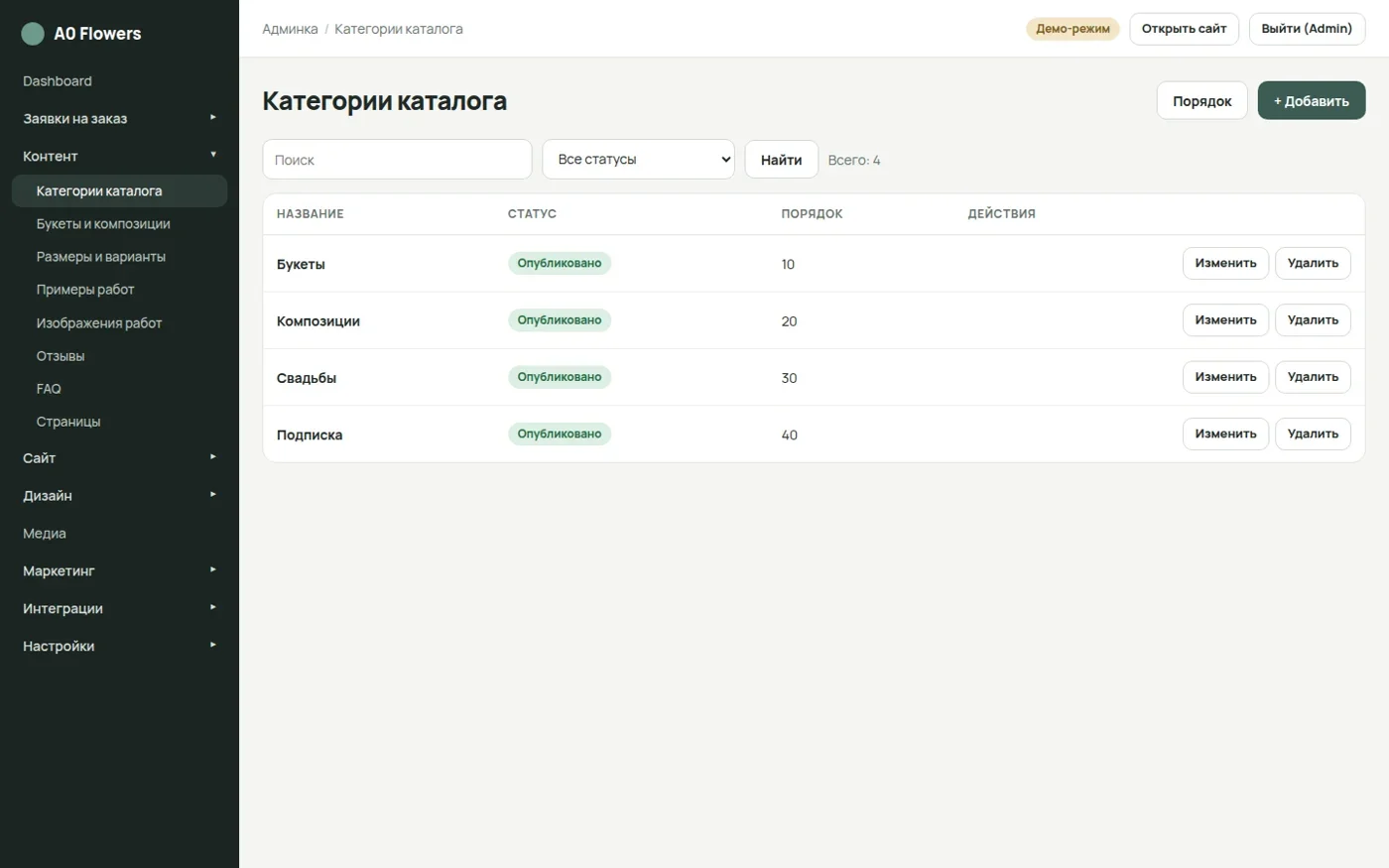This screenshot has height=868, width=1389.
Task: Log out with Выйти (Admin)
Action: [x=1307, y=29]
